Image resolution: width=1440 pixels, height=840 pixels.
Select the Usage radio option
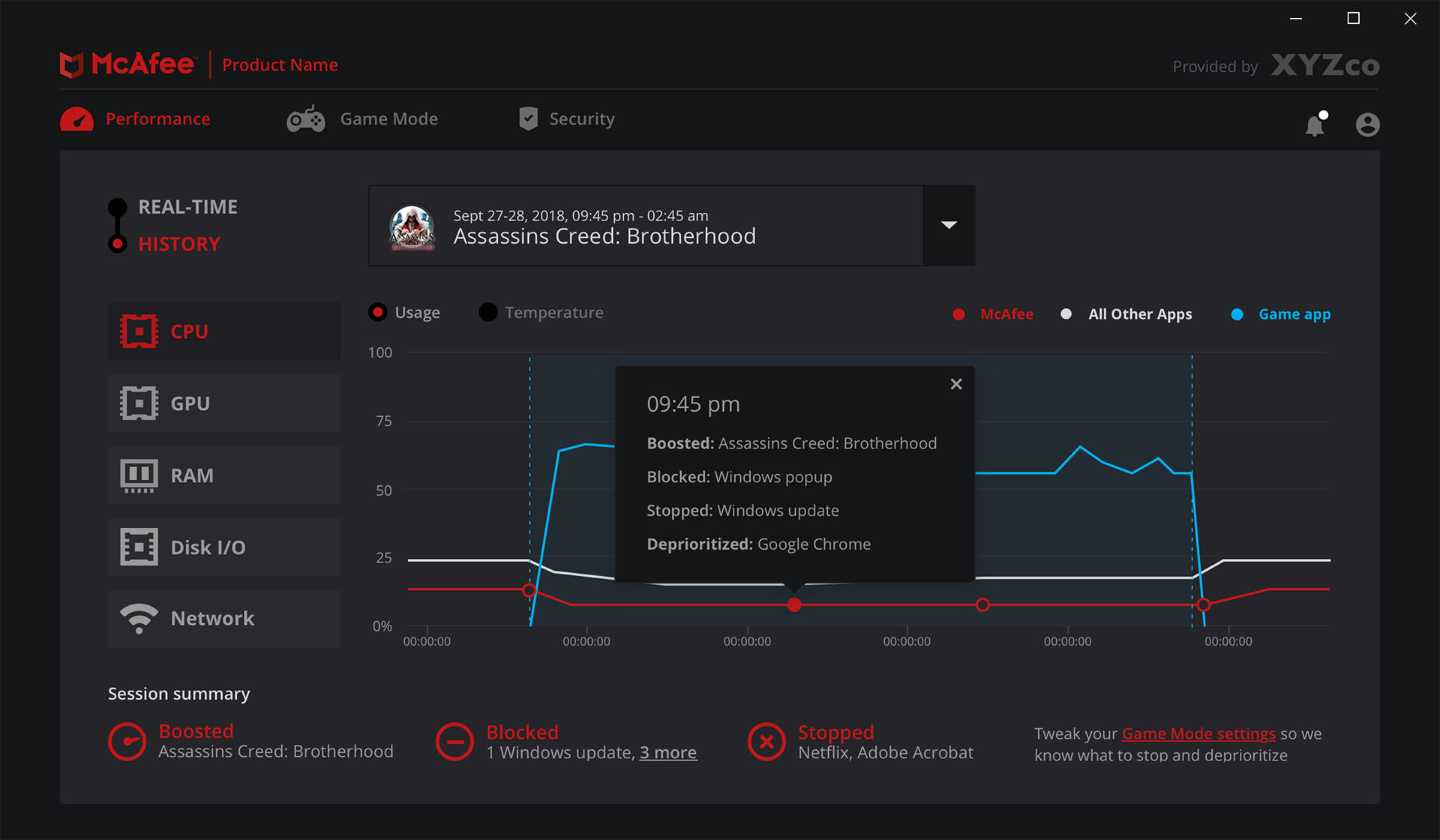(405, 312)
